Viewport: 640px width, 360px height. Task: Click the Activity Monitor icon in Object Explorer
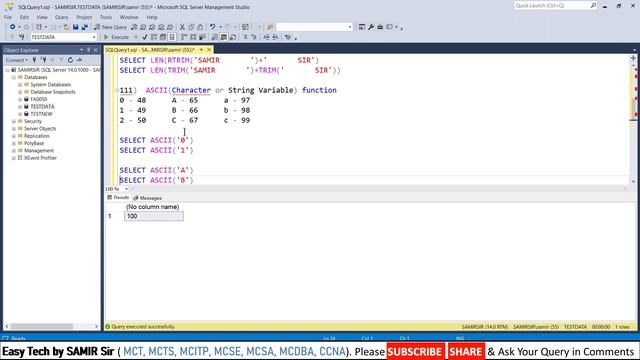[79, 60]
